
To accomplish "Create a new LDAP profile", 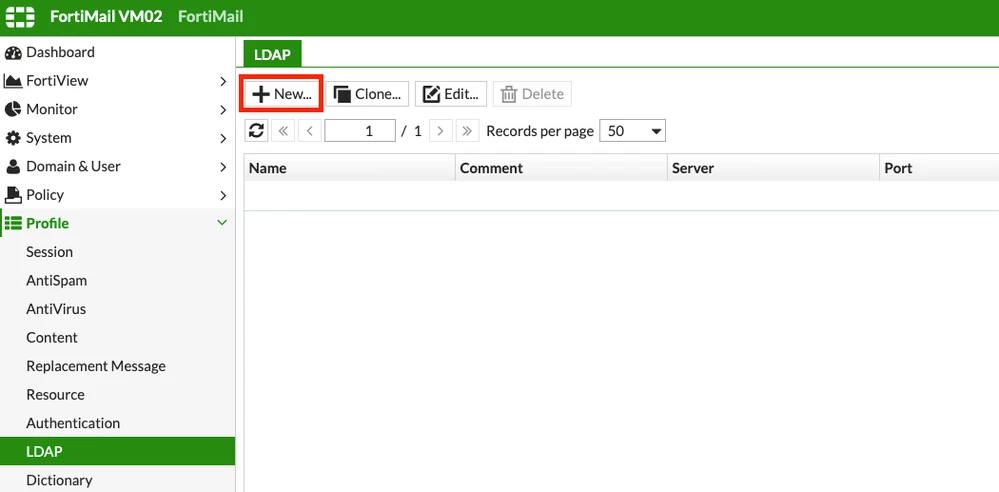I will pos(282,94).
